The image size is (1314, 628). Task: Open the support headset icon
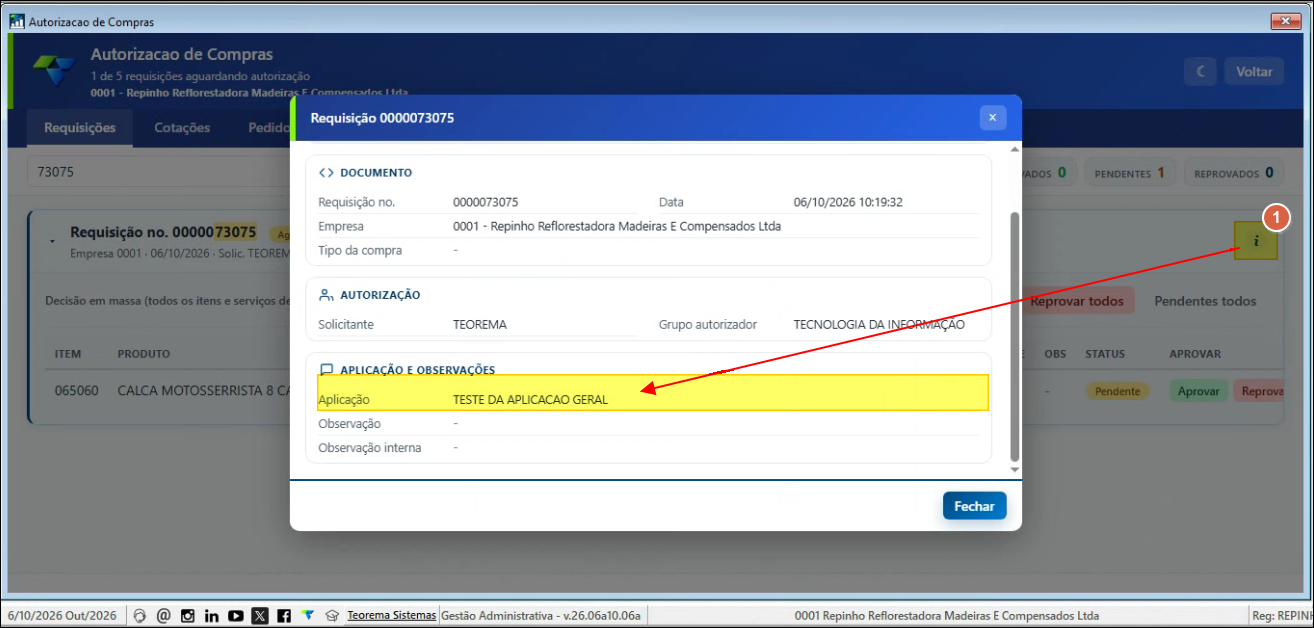click(140, 616)
